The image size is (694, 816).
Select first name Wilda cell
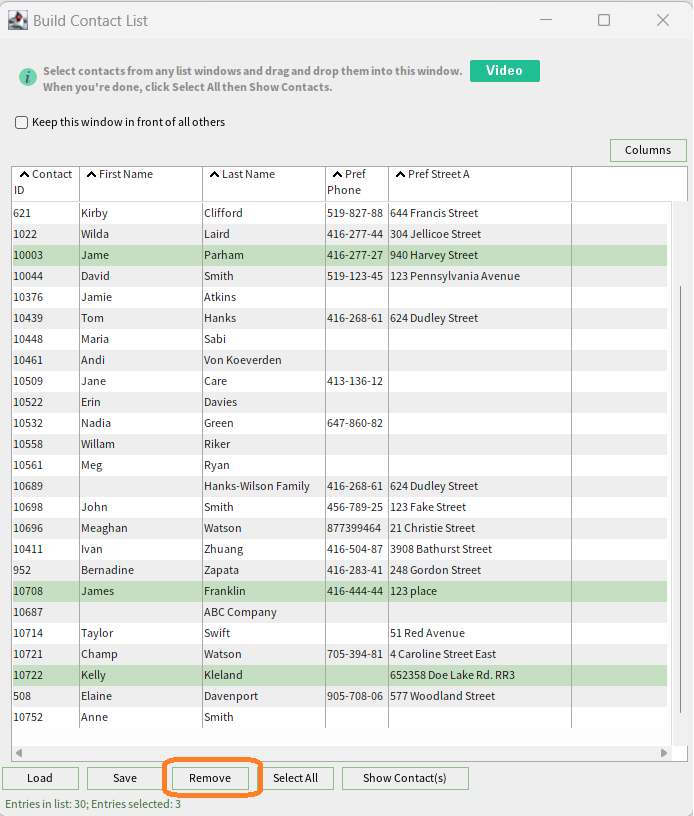(x=140, y=234)
